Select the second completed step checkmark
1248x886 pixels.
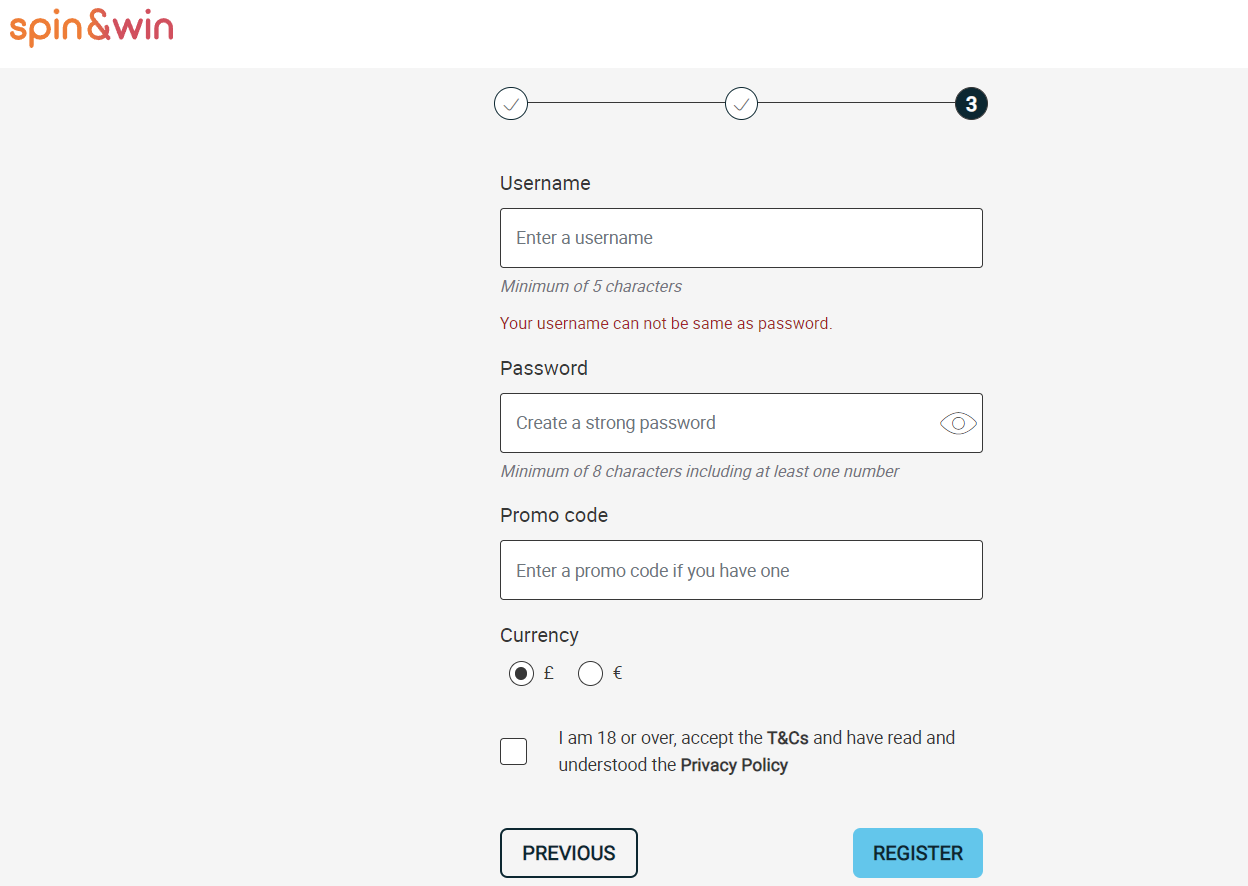tap(741, 103)
